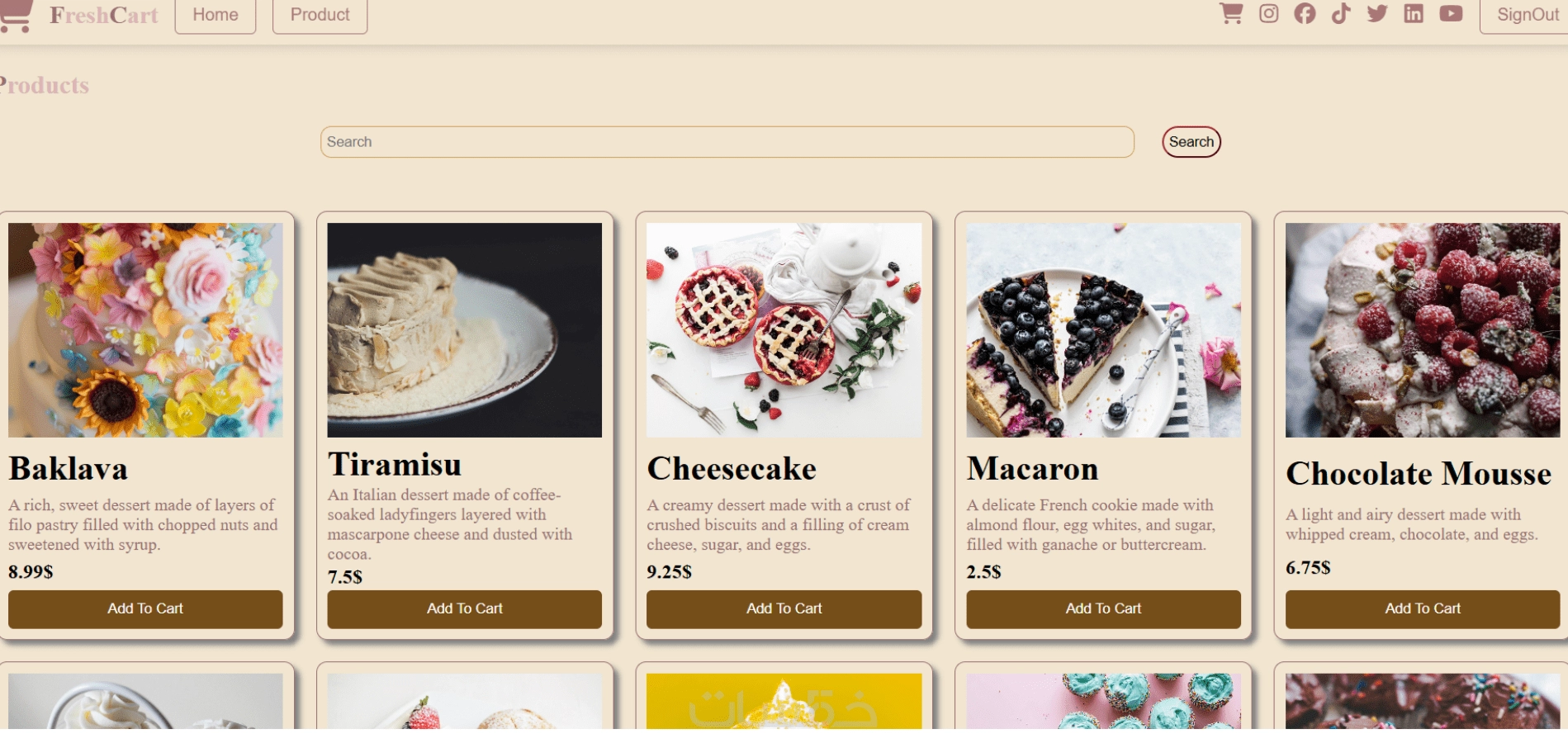
Task: Add Macaron to cart
Action: coord(1103,608)
